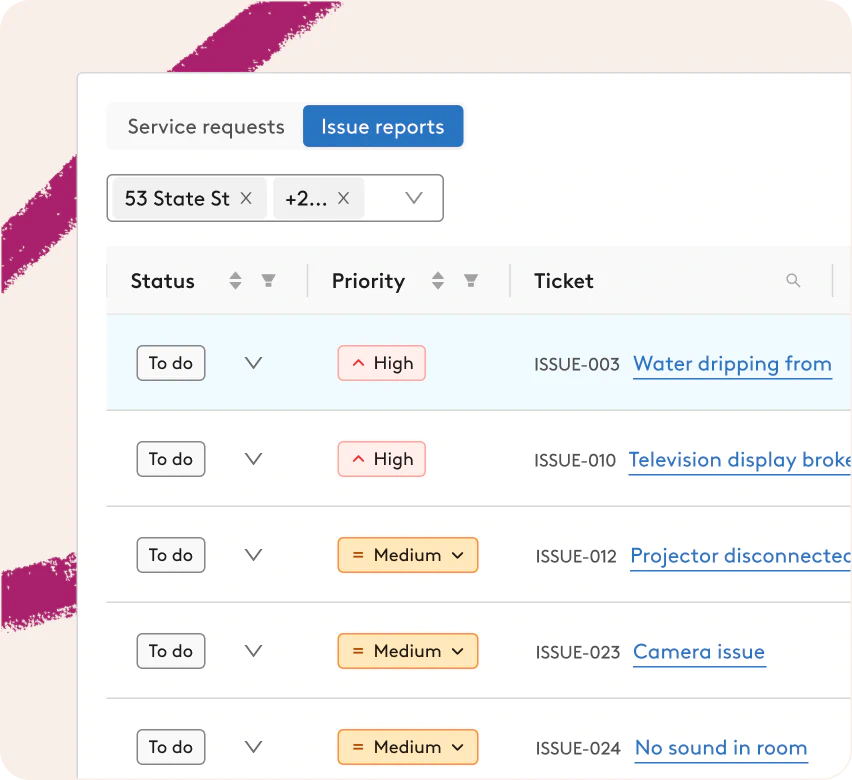Screen dimensions: 852x780
Task: Expand status chevron in ISSUE-023 row
Action: click(x=253, y=651)
